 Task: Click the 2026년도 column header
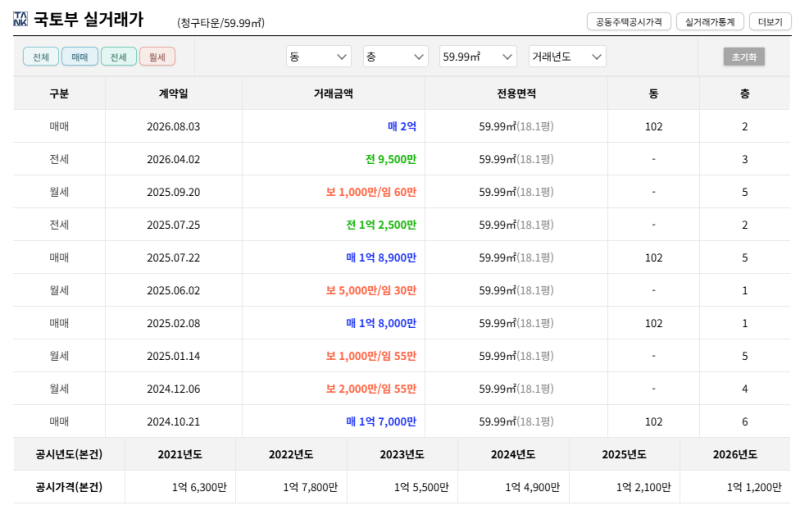pyautogui.click(x=735, y=454)
